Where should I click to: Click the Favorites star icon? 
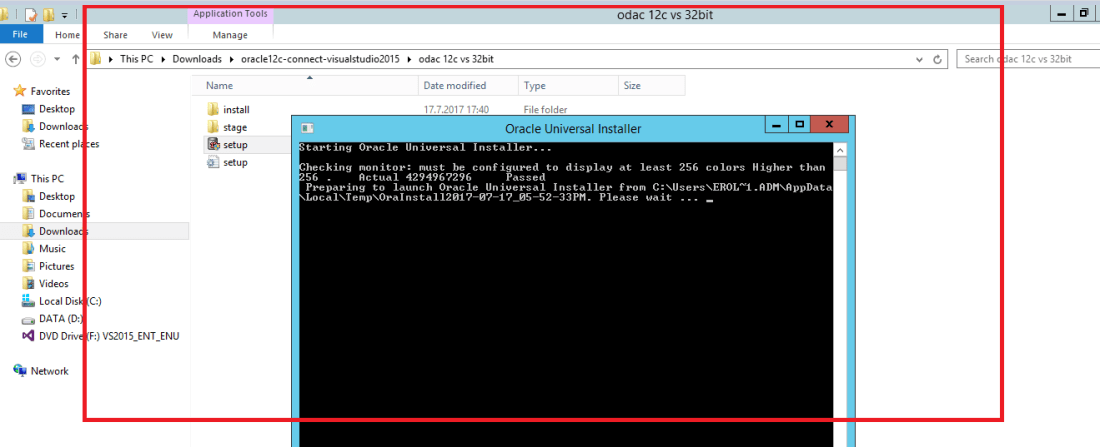pos(20,91)
